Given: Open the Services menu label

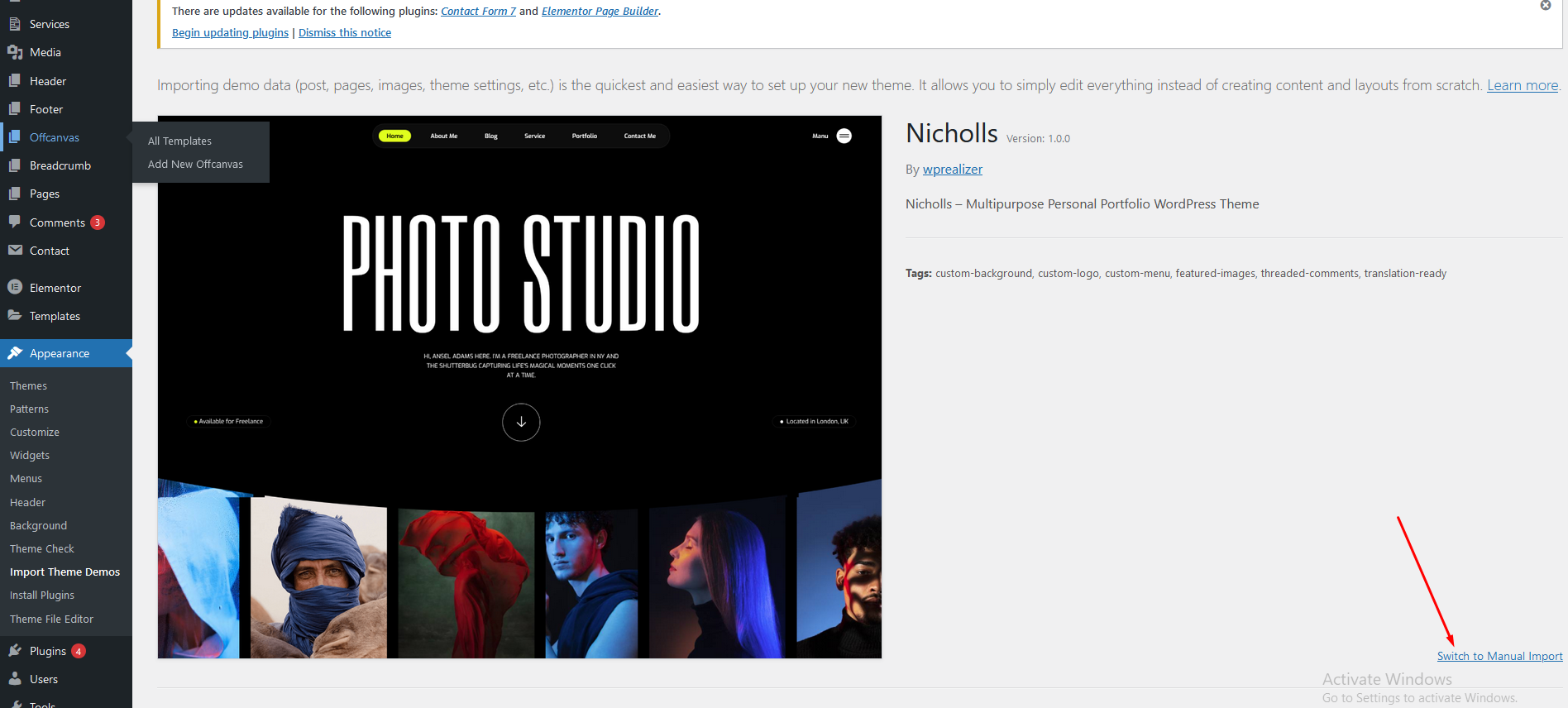Looking at the screenshot, I should pos(50,24).
